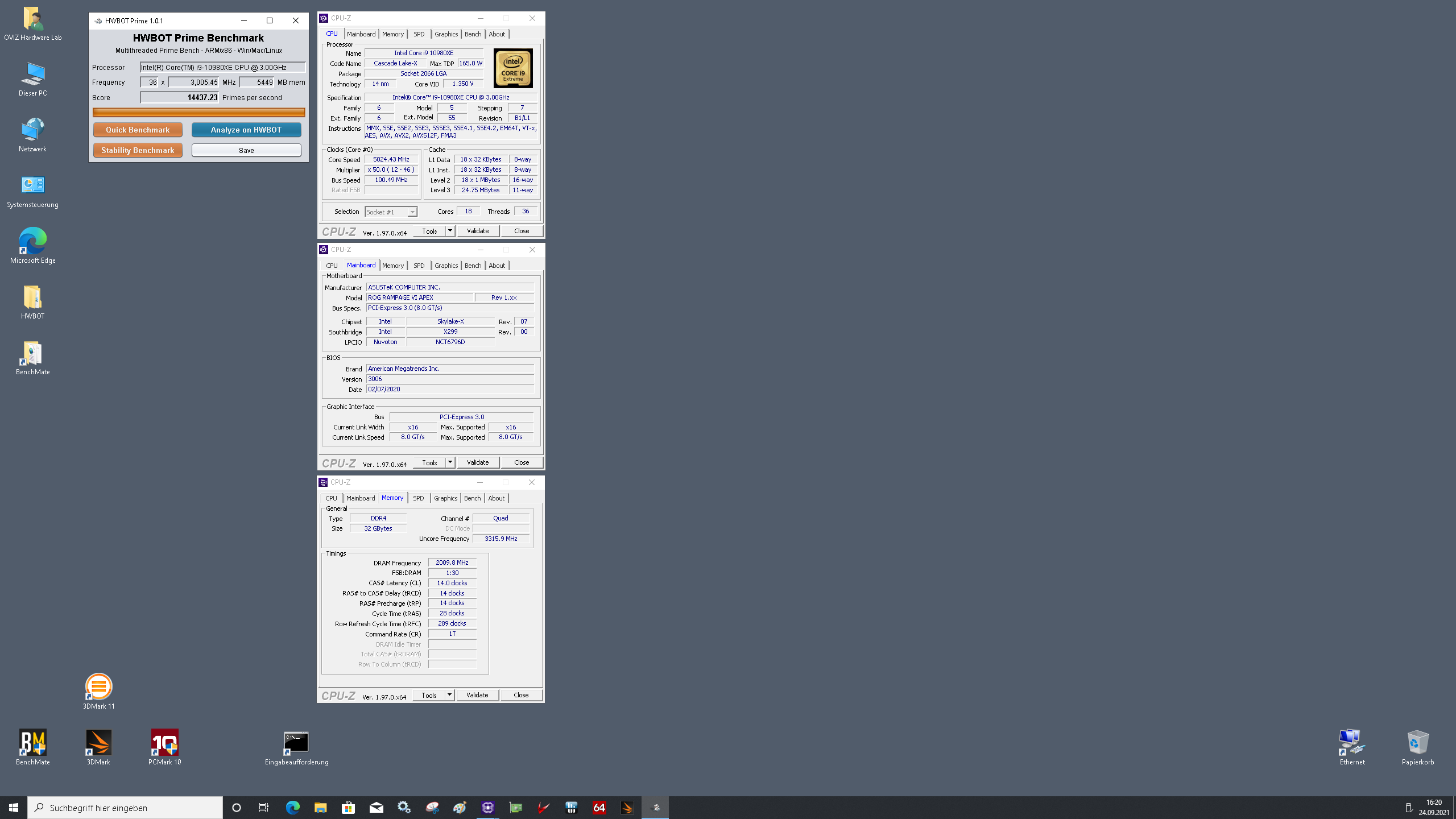
Task: Click Validate in bottom CPU-Z window
Action: tap(477, 695)
